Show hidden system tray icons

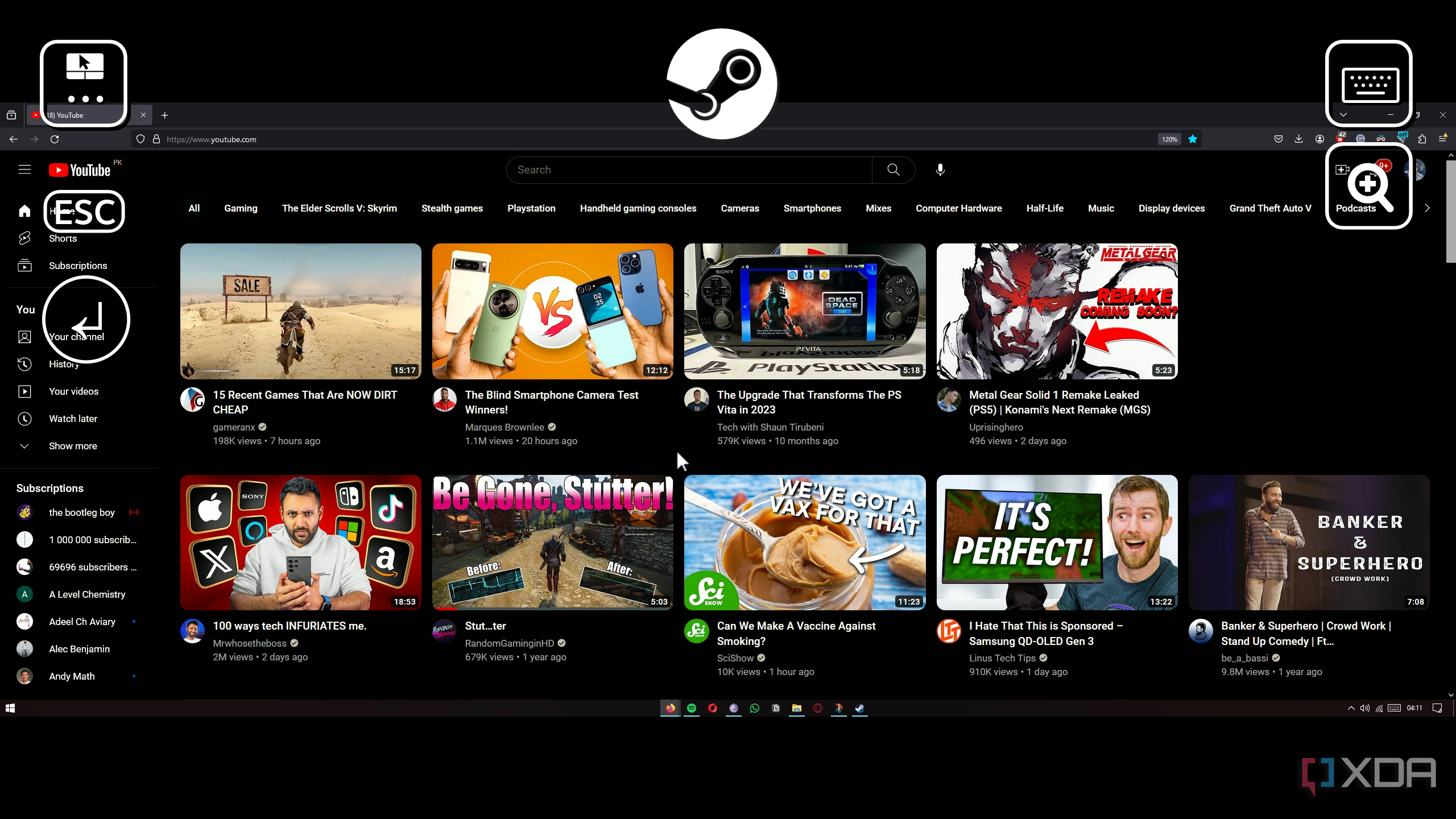(1351, 708)
